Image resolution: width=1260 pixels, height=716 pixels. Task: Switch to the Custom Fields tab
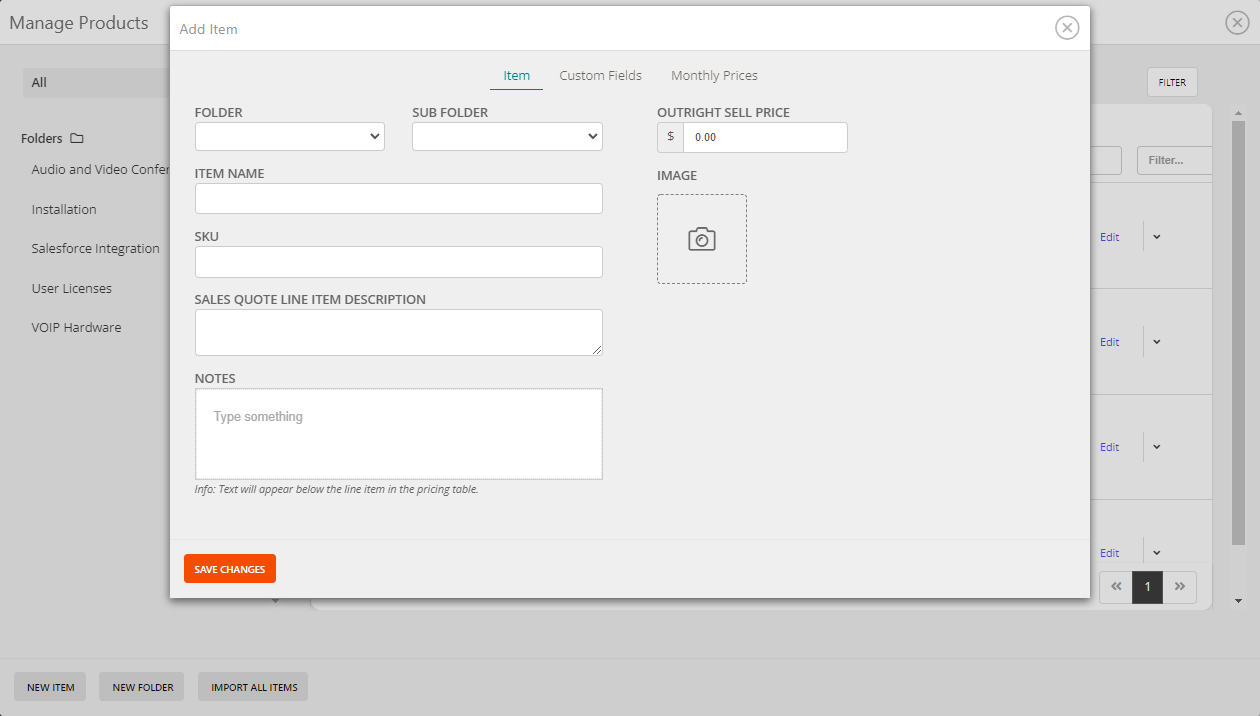tap(600, 76)
